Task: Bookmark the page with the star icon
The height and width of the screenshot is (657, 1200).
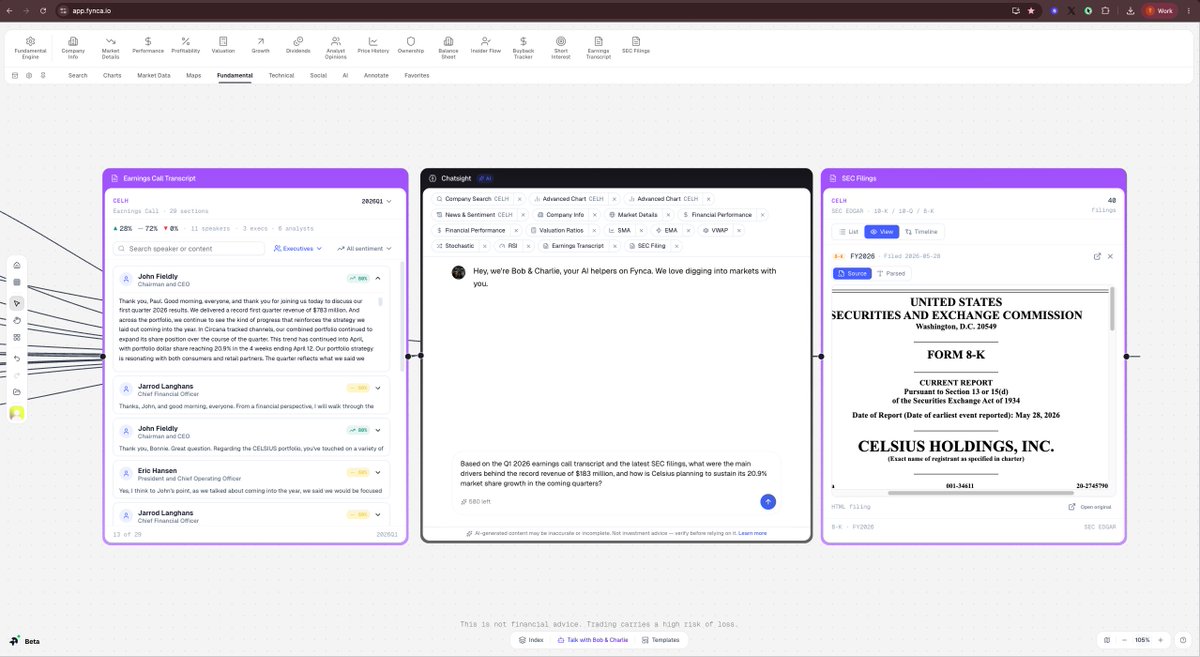Action: click(1030, 11)
